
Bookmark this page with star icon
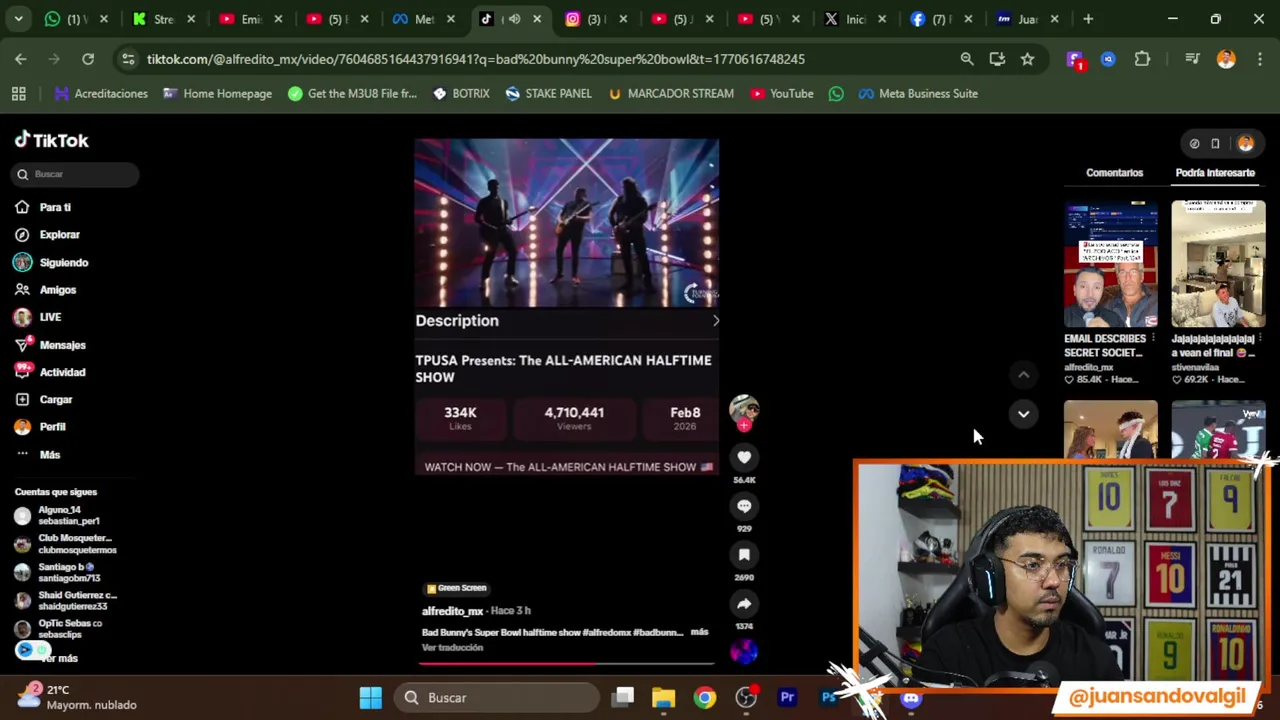click(x=1027, y=59)
